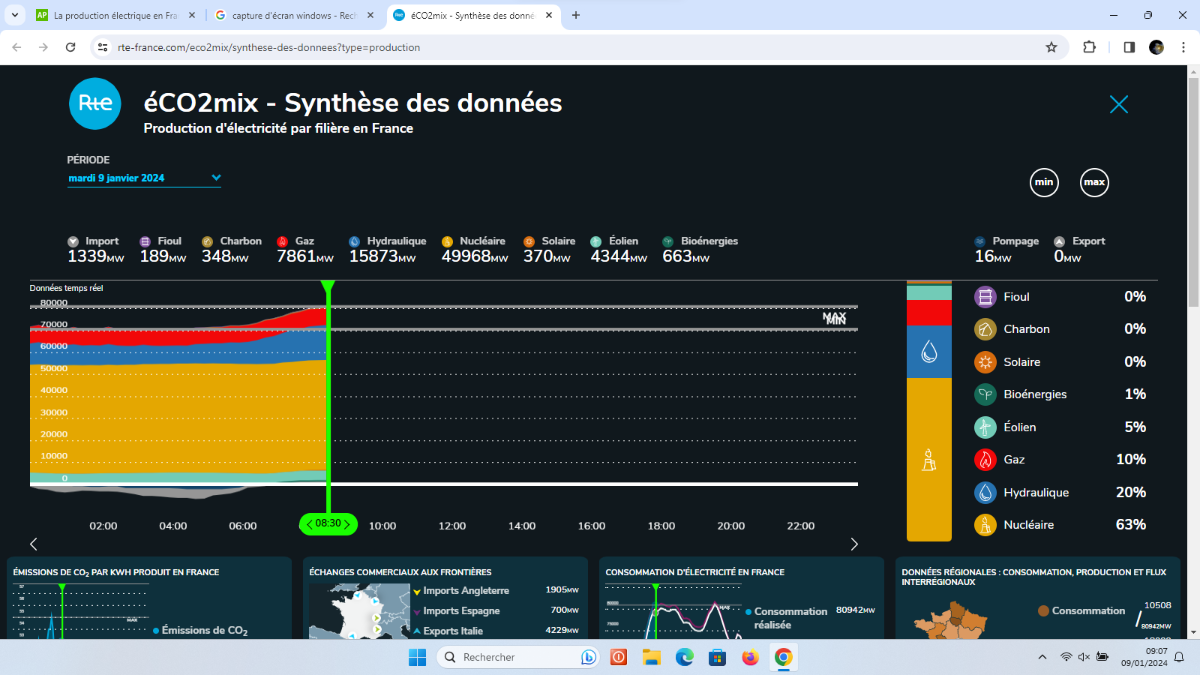Go to next panel with right arrow

pyautogui.click(x=854, y=544)
